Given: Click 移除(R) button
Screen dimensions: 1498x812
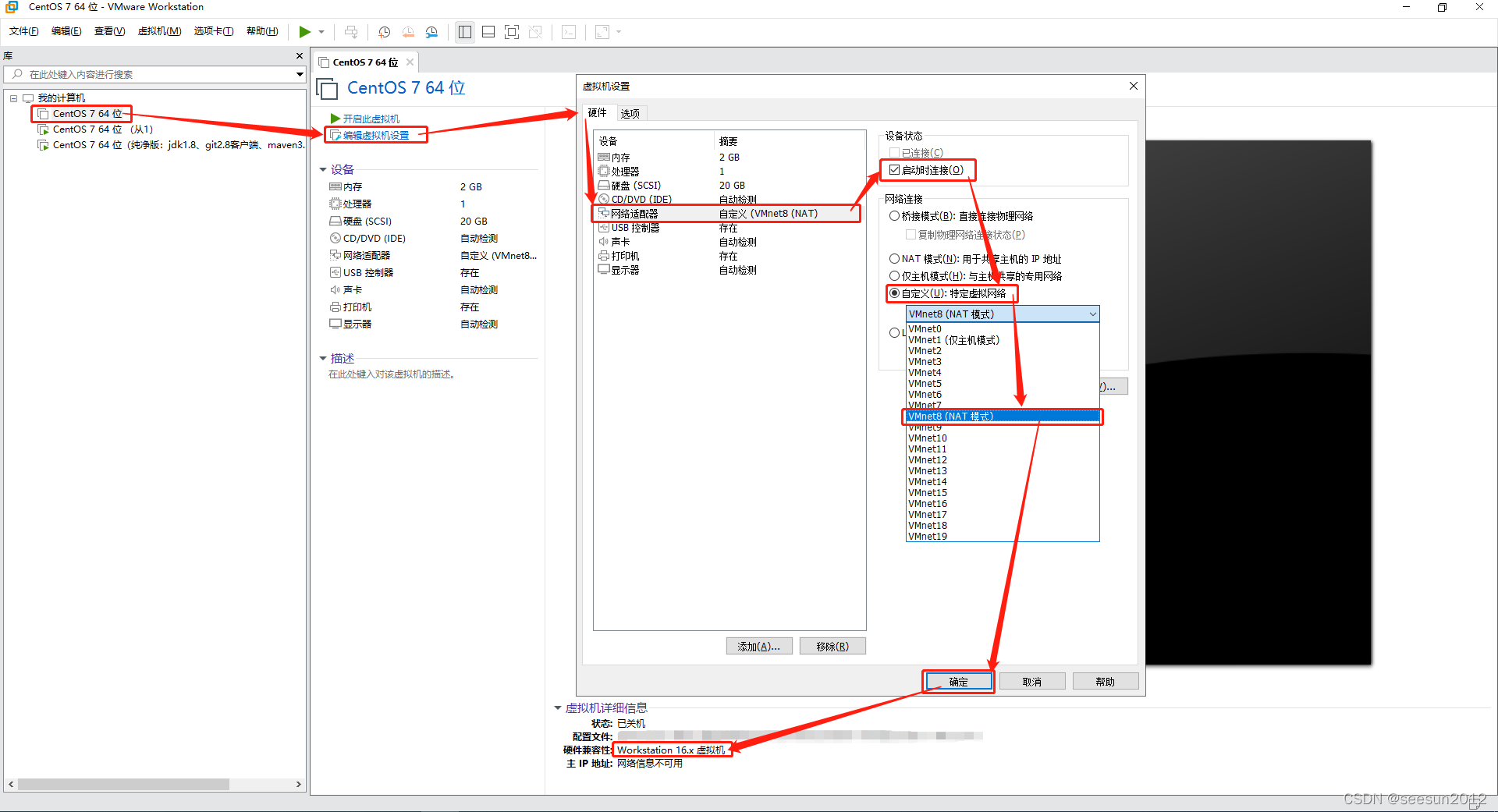Looking at the screenshot, I should pos(832,647).
